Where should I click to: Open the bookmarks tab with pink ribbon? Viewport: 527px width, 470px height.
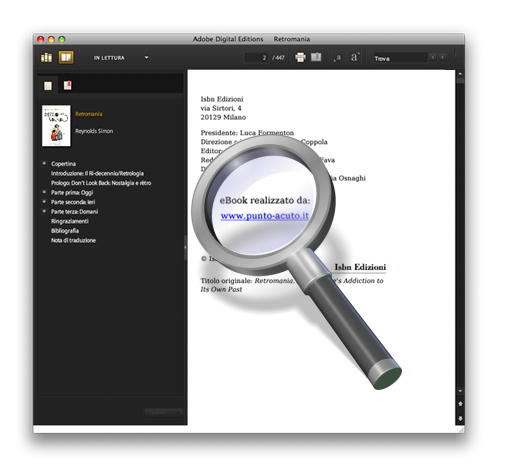(67, 85)
